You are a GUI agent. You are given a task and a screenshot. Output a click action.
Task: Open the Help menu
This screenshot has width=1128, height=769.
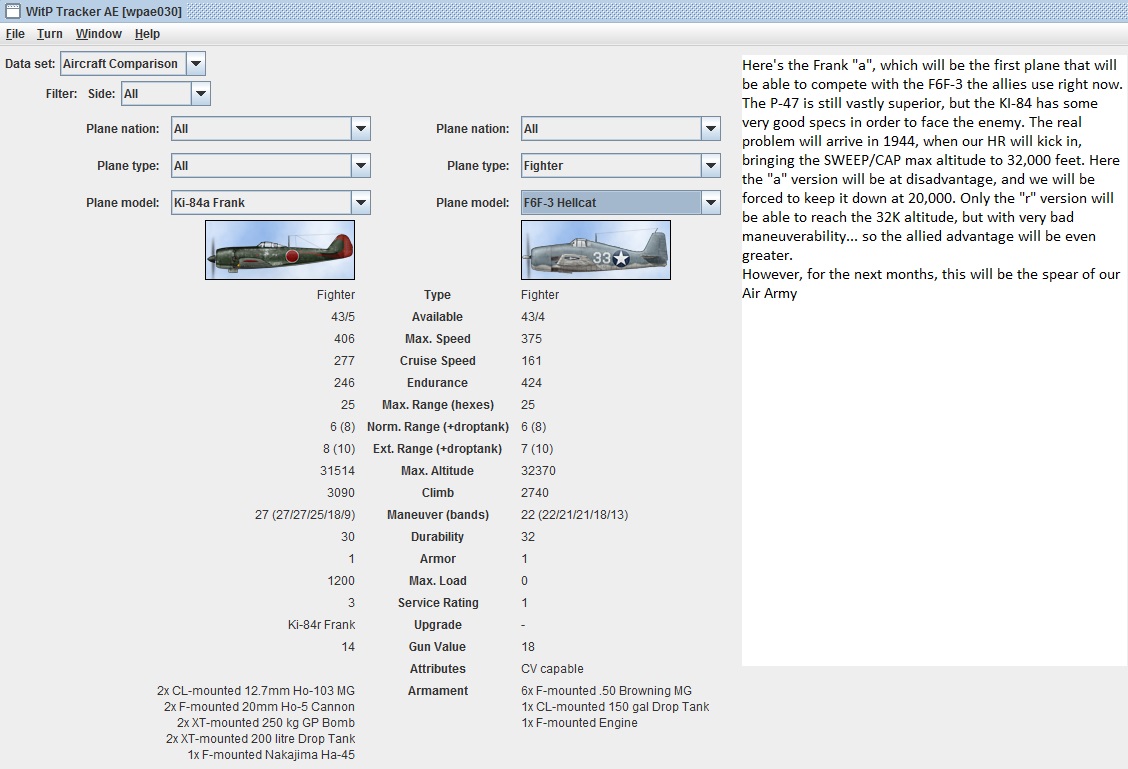(x=147, y=34)
